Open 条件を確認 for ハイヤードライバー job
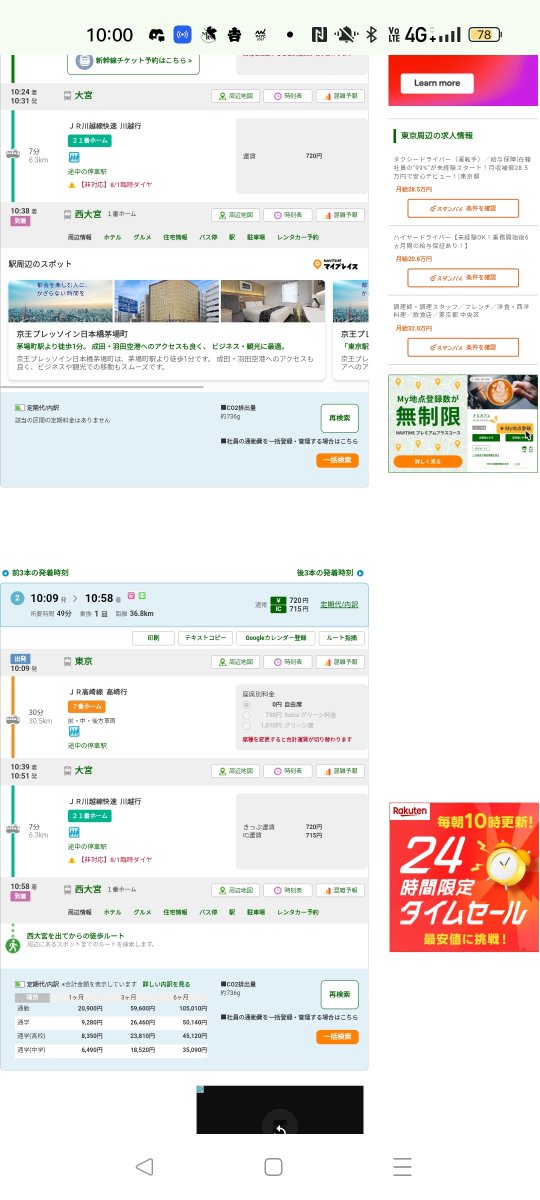540x1200 pixels. click(463, 278)
